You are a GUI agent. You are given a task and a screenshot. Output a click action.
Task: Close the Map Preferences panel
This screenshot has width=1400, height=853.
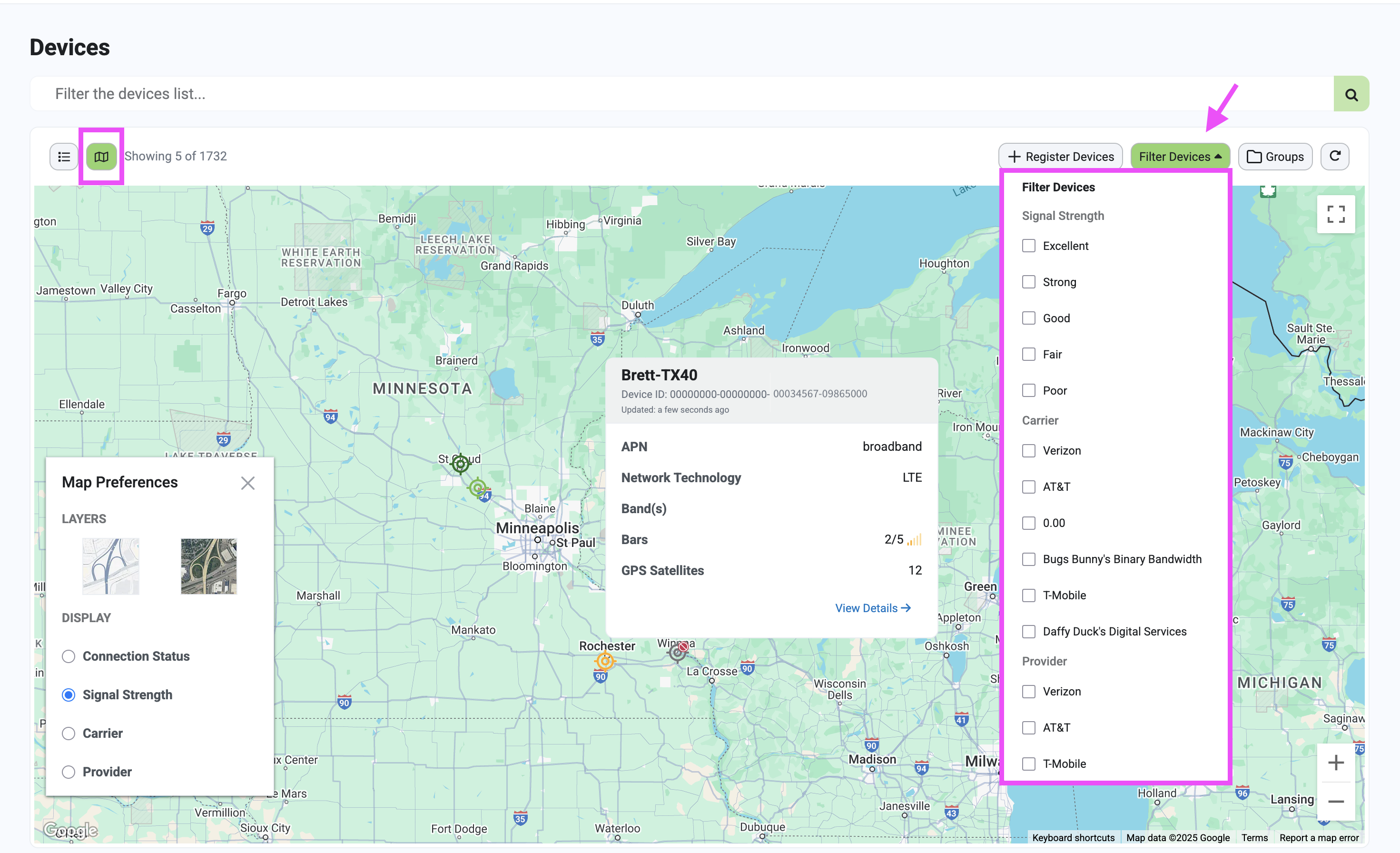pos(247,483)
